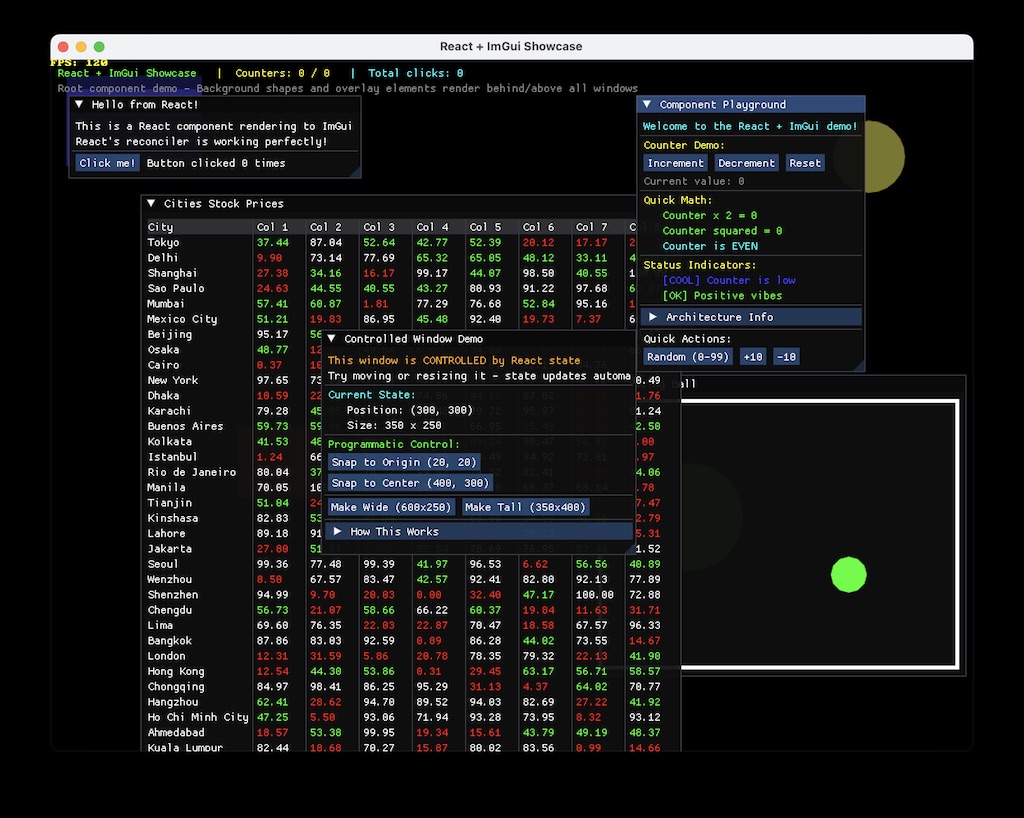Click the "[COOL] Counter is low" indicator
The width and height of the screenshot is (1024, 818).
(x=729, y=281)
